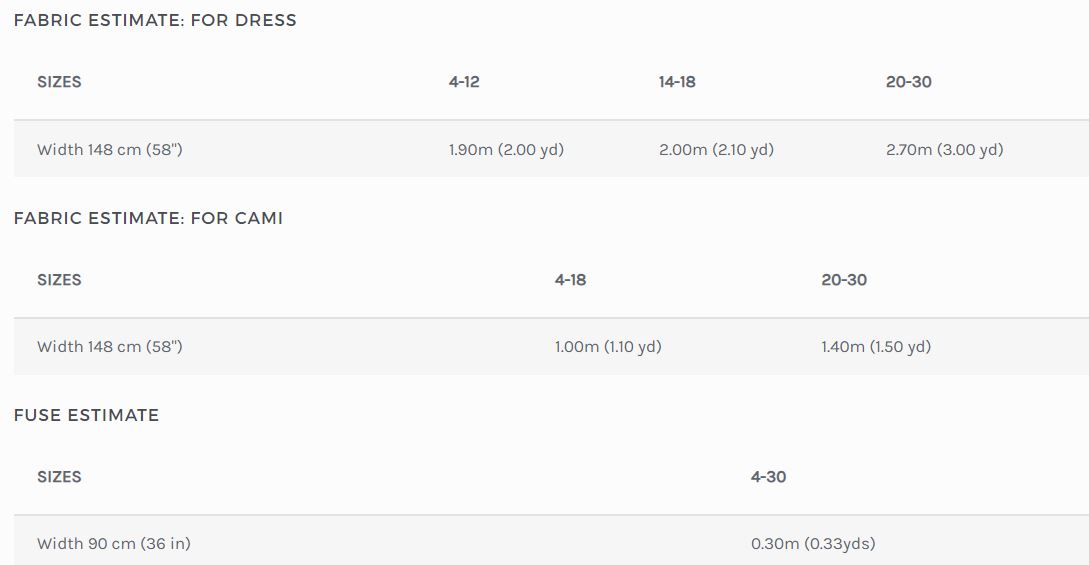
Task: Click the 1.90m (2.00 yd) dress value
Action: point(506,149)
